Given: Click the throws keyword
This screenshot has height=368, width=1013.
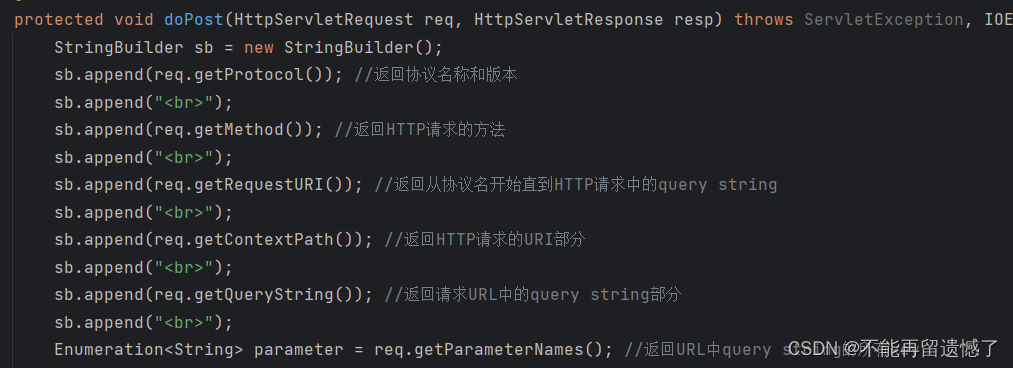Looking at the screenshot, I should click(764, 19).
